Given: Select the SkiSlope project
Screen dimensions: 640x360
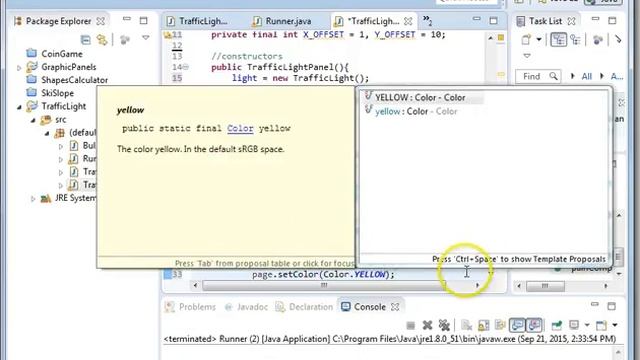Looking at the screenshot, I should 57,93.
